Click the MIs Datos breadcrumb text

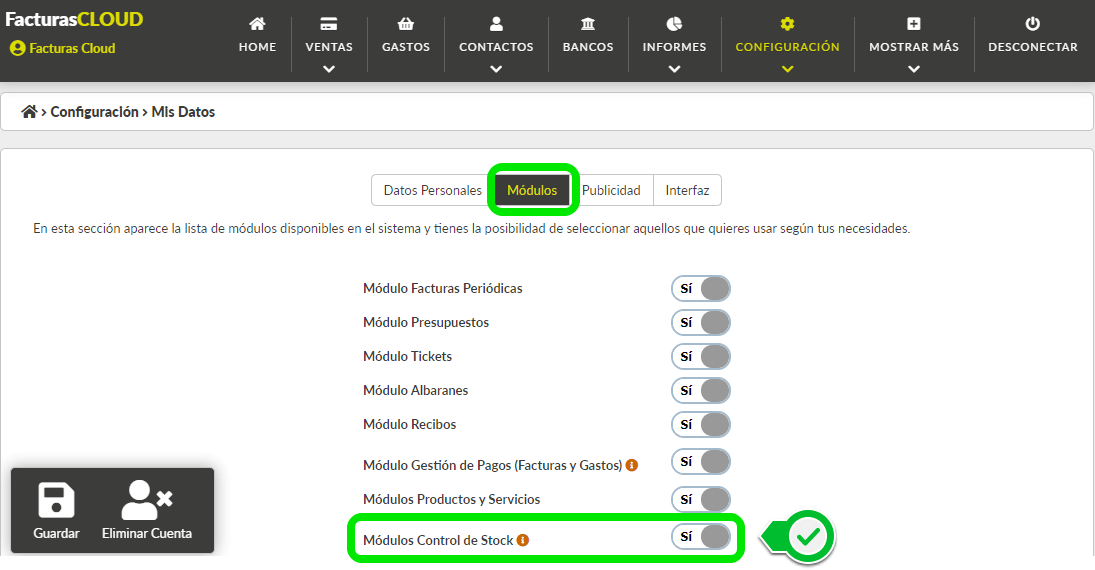pos(183,112)
